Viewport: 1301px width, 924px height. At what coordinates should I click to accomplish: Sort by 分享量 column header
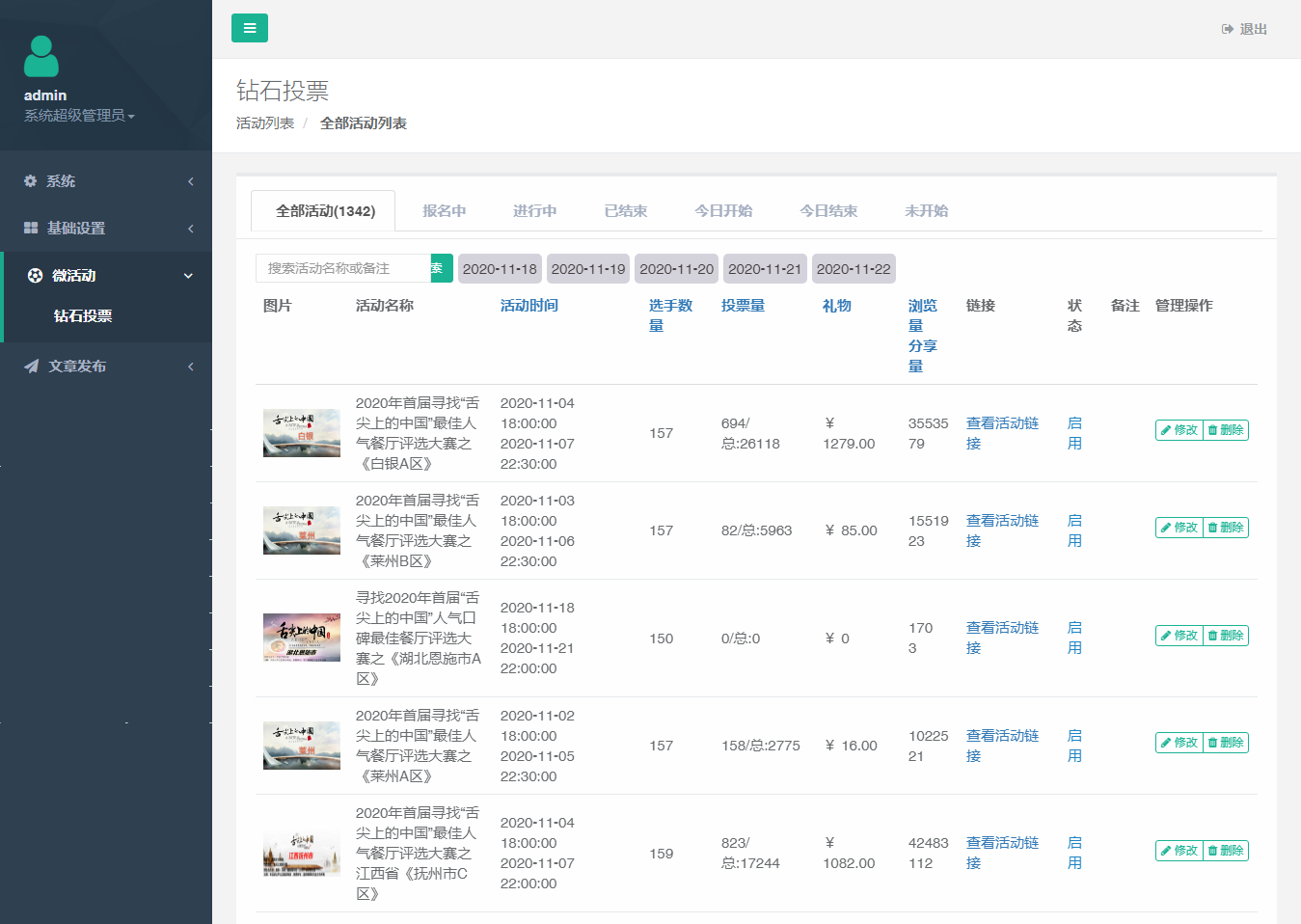pyautogui.click(x=922, y=356)
